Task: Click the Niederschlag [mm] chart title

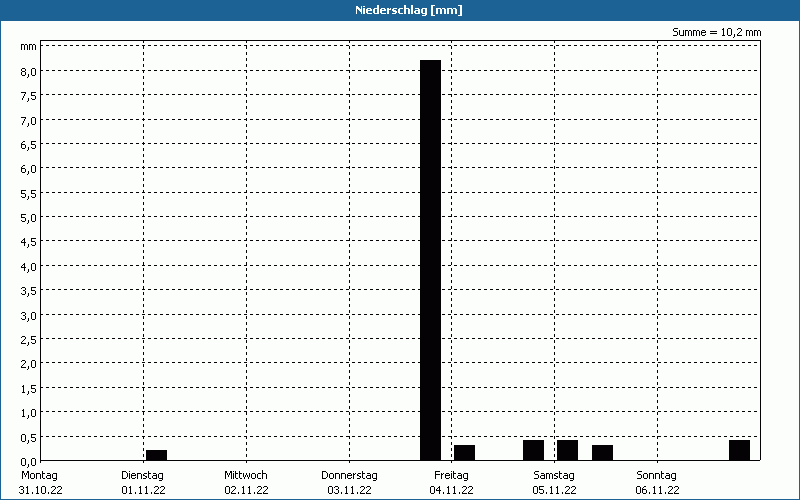Action: (x=409, y=10)
